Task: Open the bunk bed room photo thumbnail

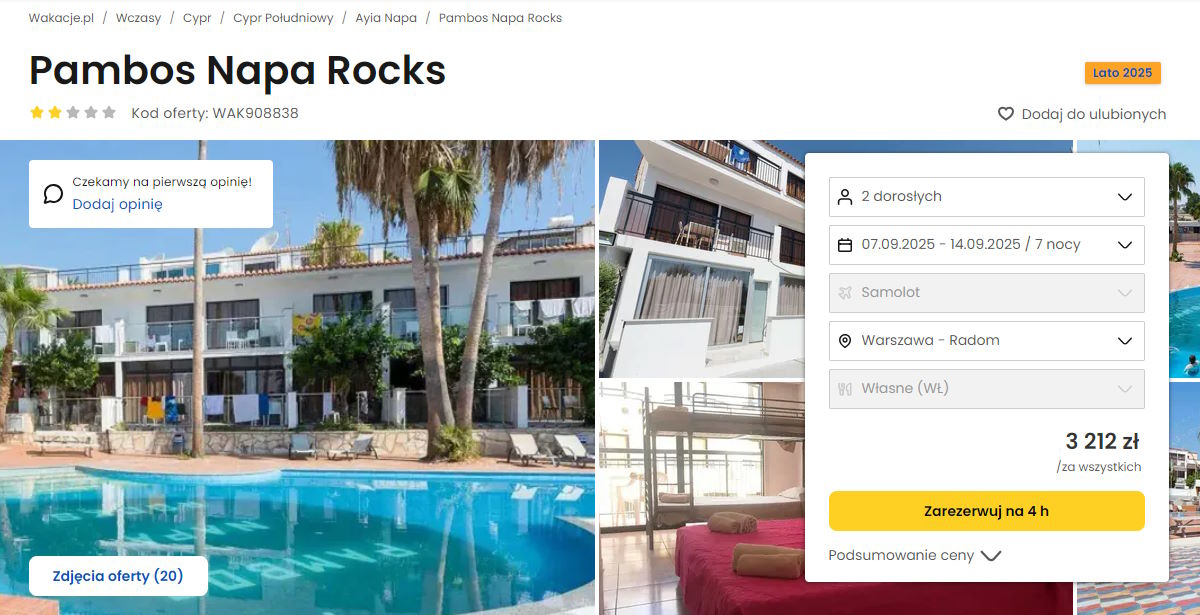Action: [701, 498]
